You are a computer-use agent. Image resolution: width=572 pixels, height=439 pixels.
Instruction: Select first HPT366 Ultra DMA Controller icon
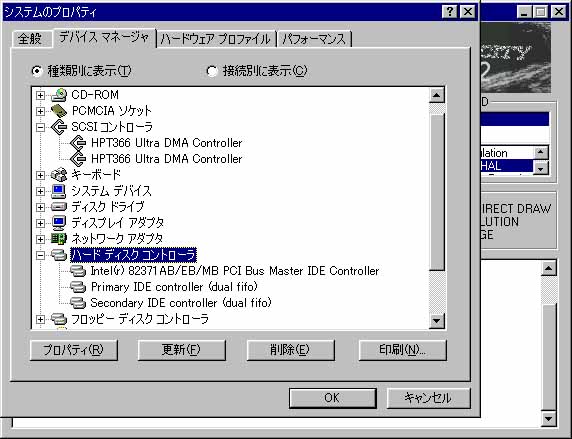(78, 143)
